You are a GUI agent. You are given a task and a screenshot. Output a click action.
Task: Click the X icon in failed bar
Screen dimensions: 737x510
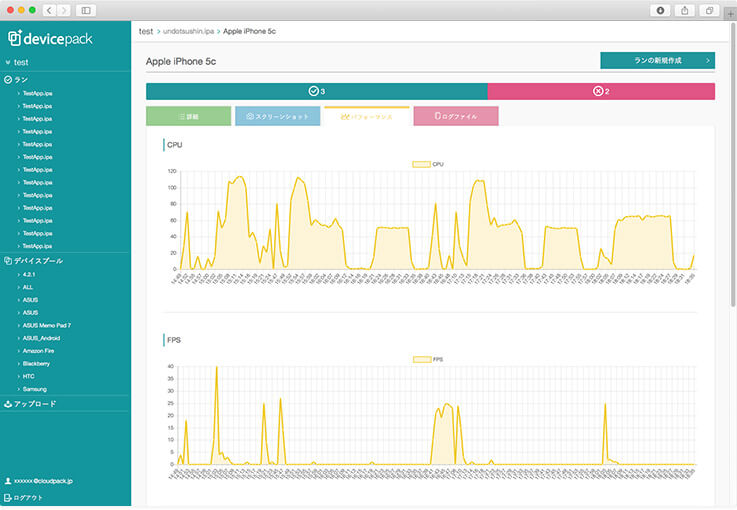[x=598, y=91]
